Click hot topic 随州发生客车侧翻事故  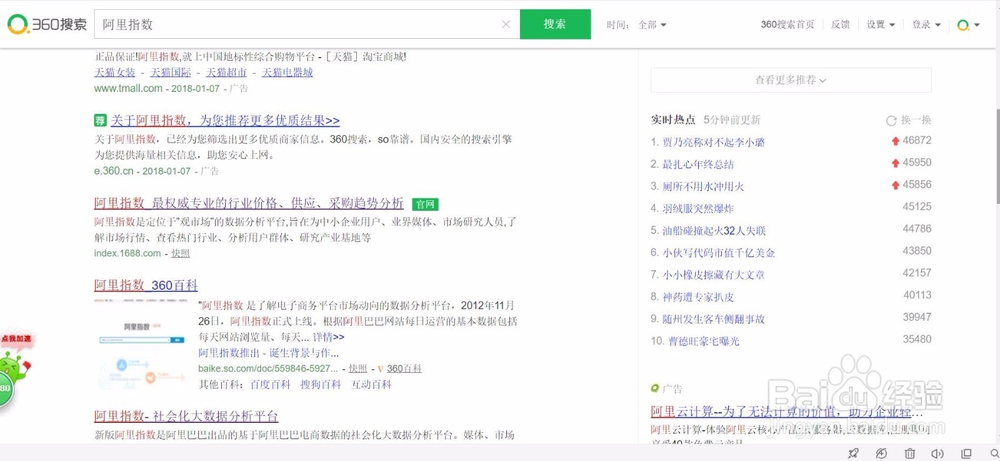pos(713,319)
